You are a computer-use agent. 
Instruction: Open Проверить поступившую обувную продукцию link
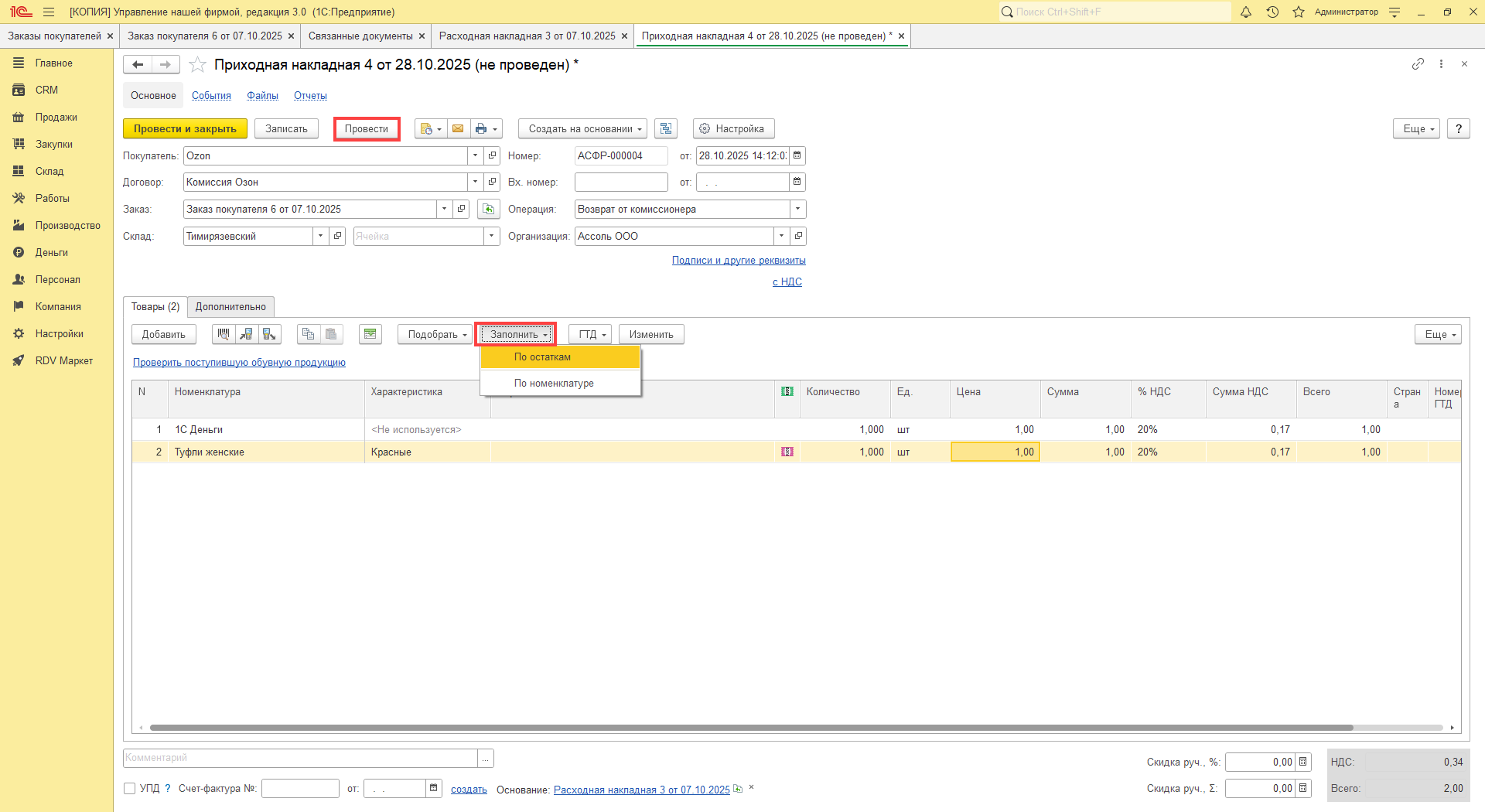click(239, 362)
